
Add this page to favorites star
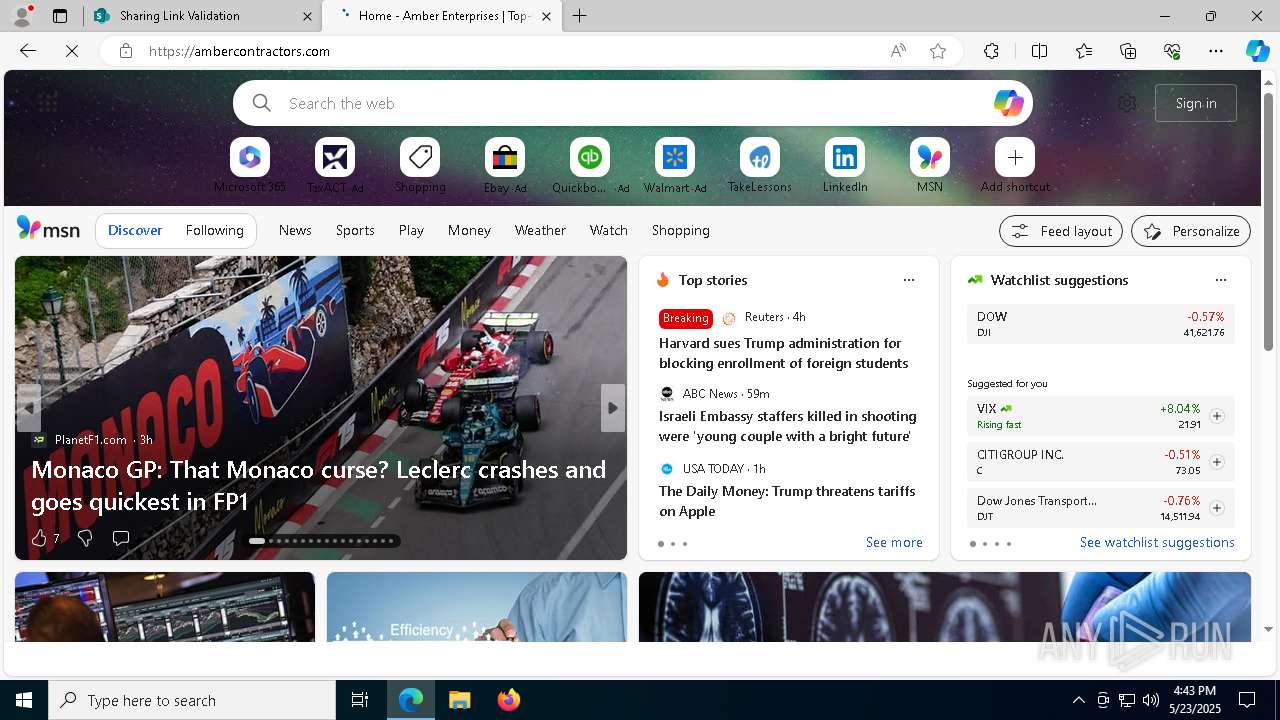point(938,51)
